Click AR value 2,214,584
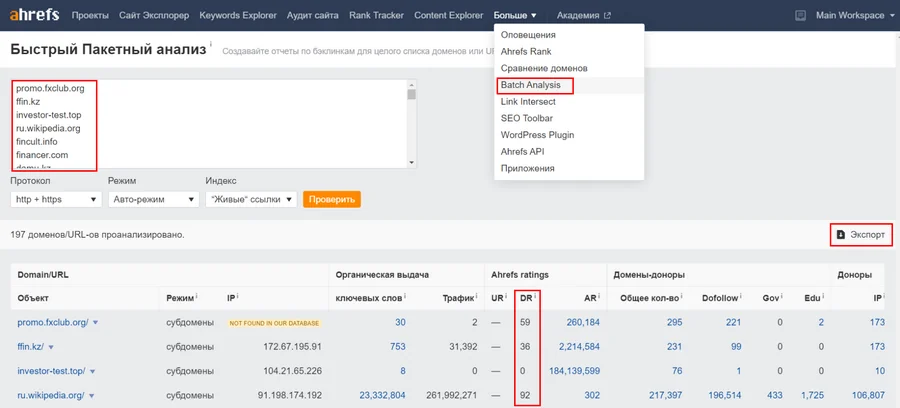The image size is (900, 408). [x=580, y=347]
